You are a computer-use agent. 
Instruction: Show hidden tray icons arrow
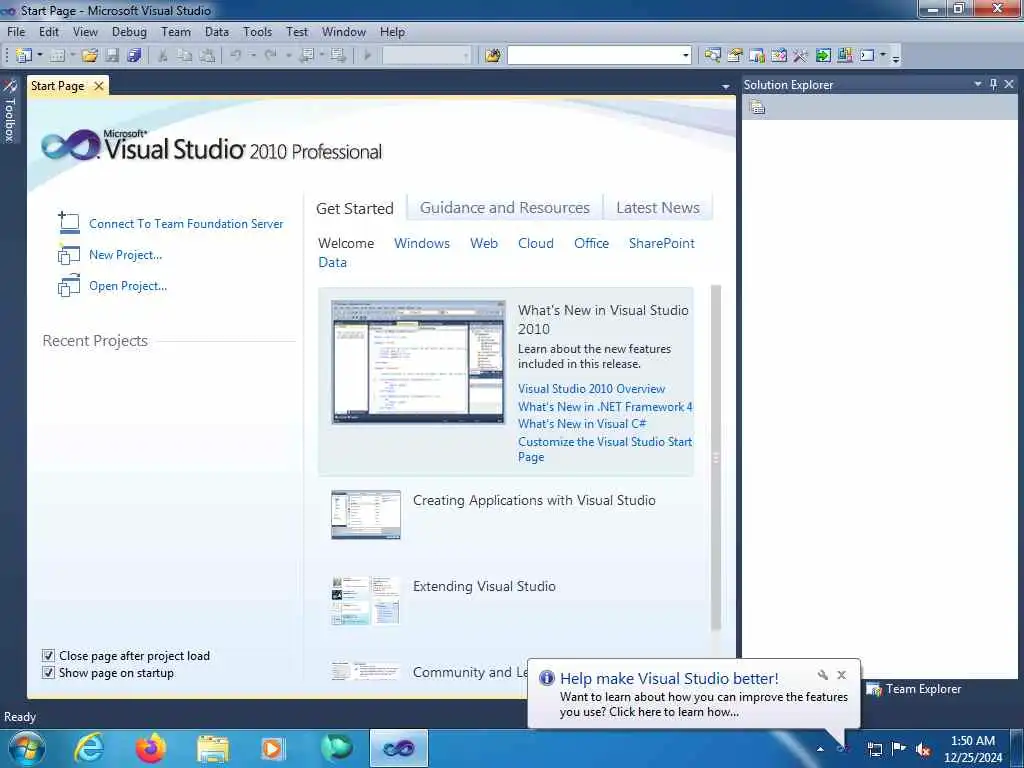[820, 749]
